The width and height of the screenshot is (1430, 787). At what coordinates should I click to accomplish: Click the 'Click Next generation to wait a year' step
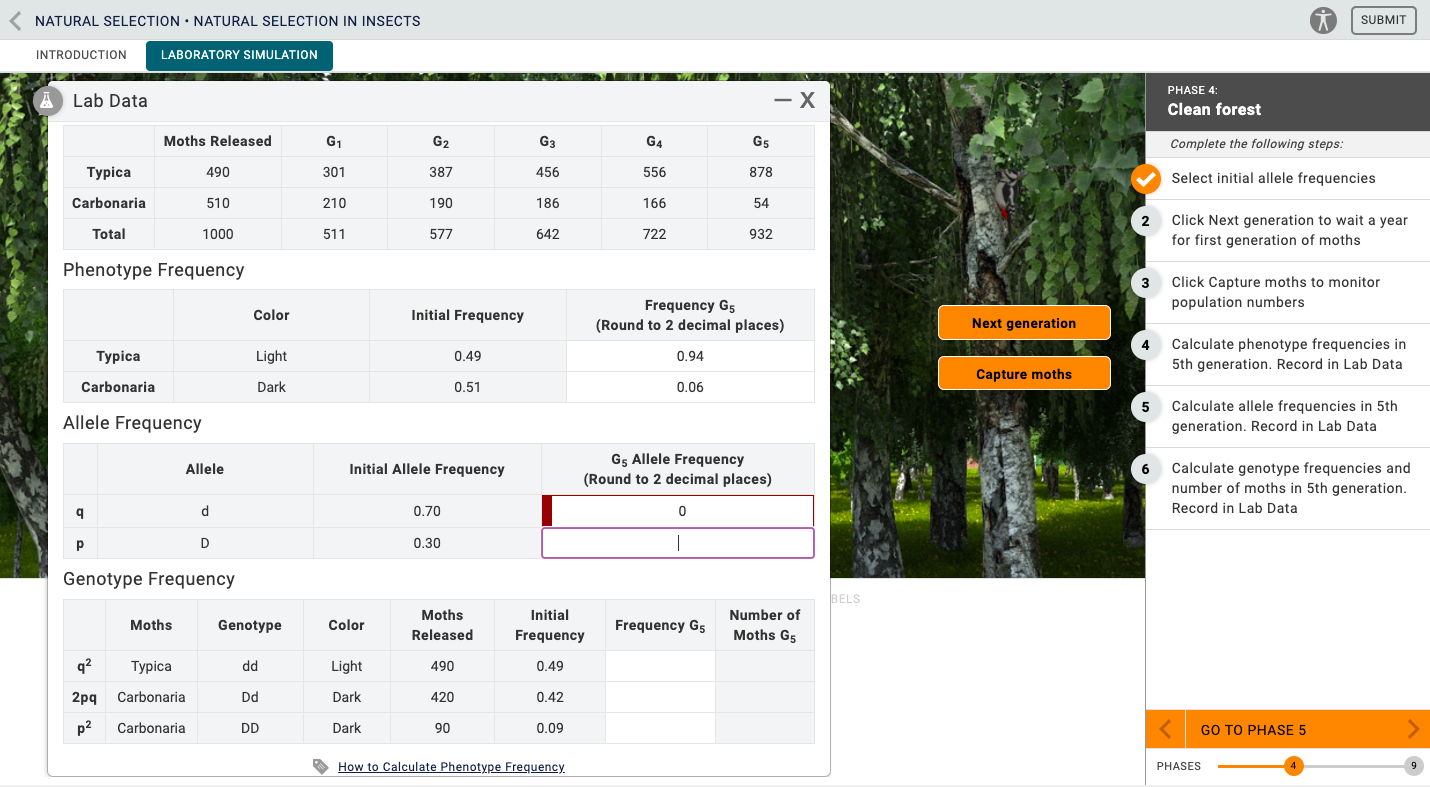(x=1289, y=230)
